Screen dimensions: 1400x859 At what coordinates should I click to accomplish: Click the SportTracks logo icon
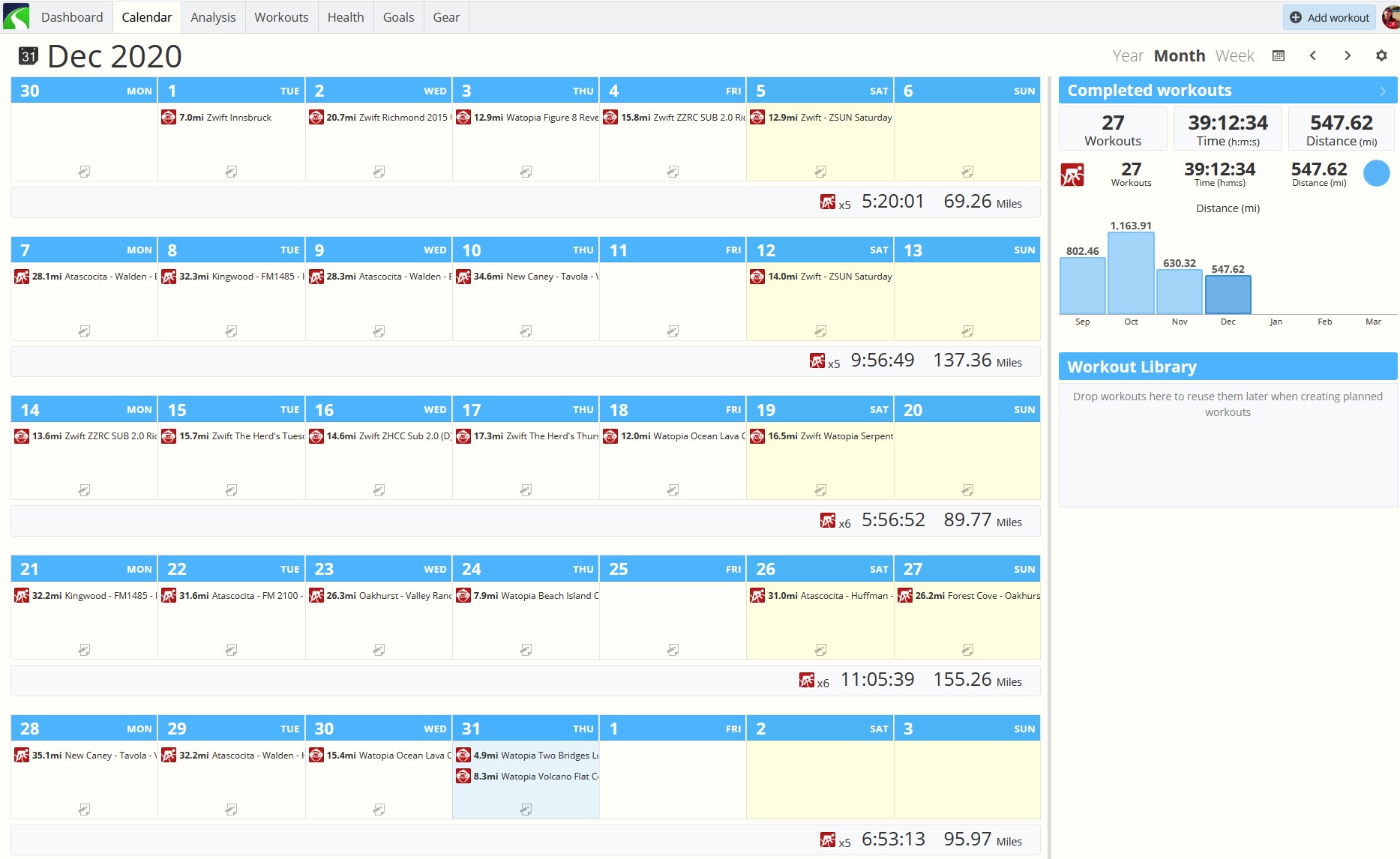[x=16, y=16]
